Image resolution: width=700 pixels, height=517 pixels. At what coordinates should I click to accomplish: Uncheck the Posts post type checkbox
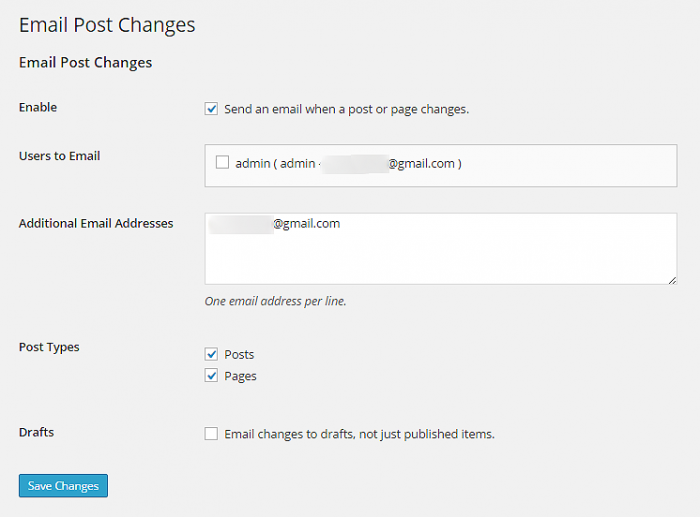click(x=211, y=354)
